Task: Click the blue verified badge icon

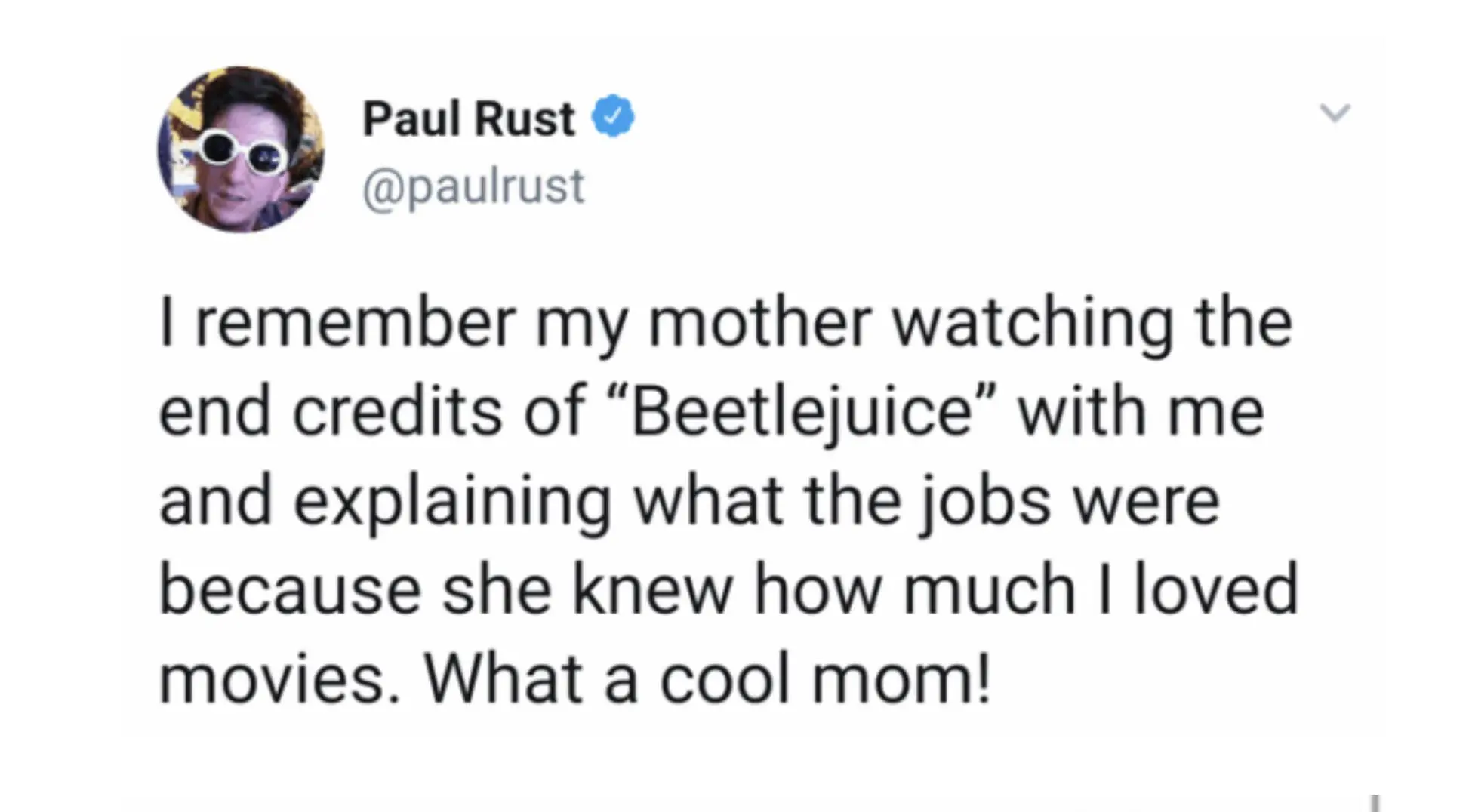Action: tap(613, 116)
